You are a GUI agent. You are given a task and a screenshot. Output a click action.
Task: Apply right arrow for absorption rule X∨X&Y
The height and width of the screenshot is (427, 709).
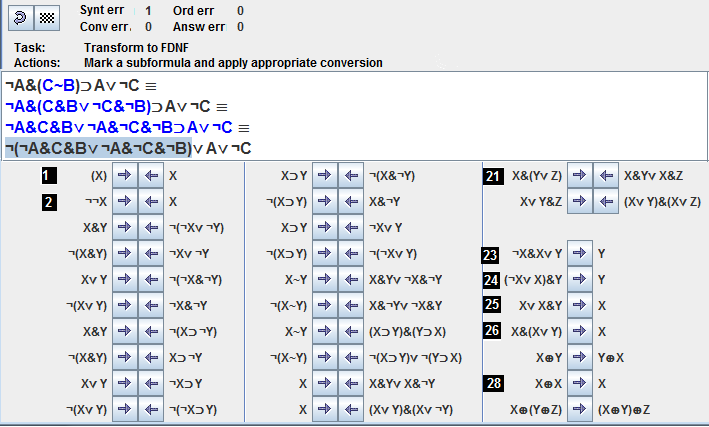coord(581,306)
